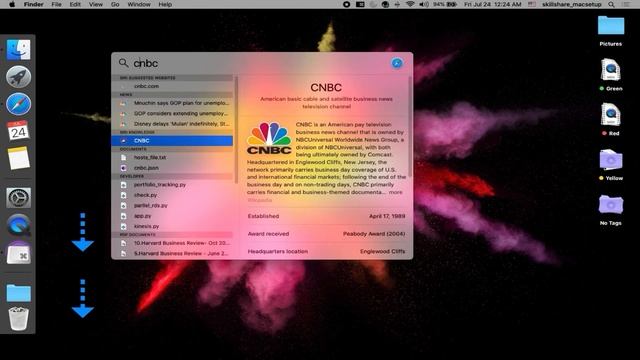640x360 pixels.
Task: Open the Trash in the Dock
Action: pyautogui.click(x=18, y=319)
